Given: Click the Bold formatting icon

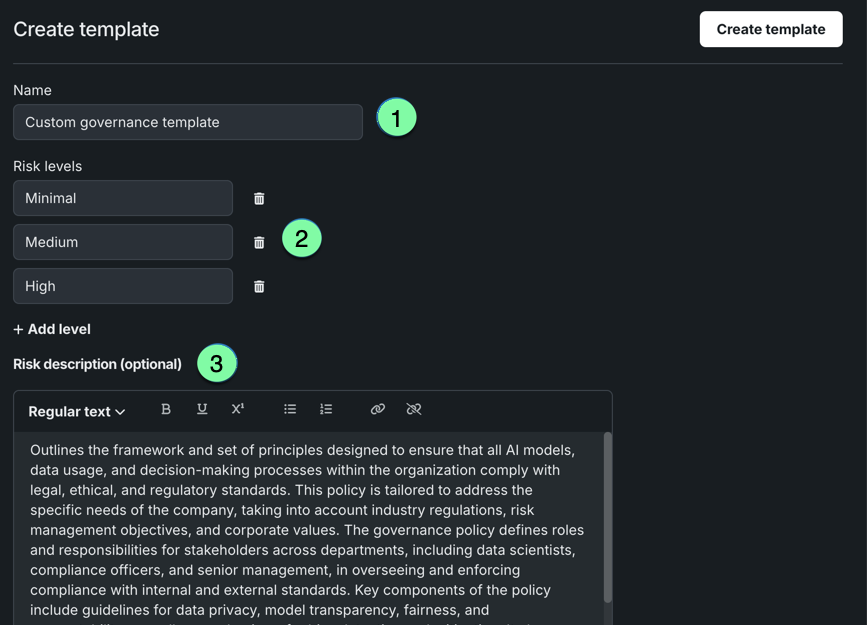Looking at the screenshot, I should pyautogui.click(x=166, y=409).
